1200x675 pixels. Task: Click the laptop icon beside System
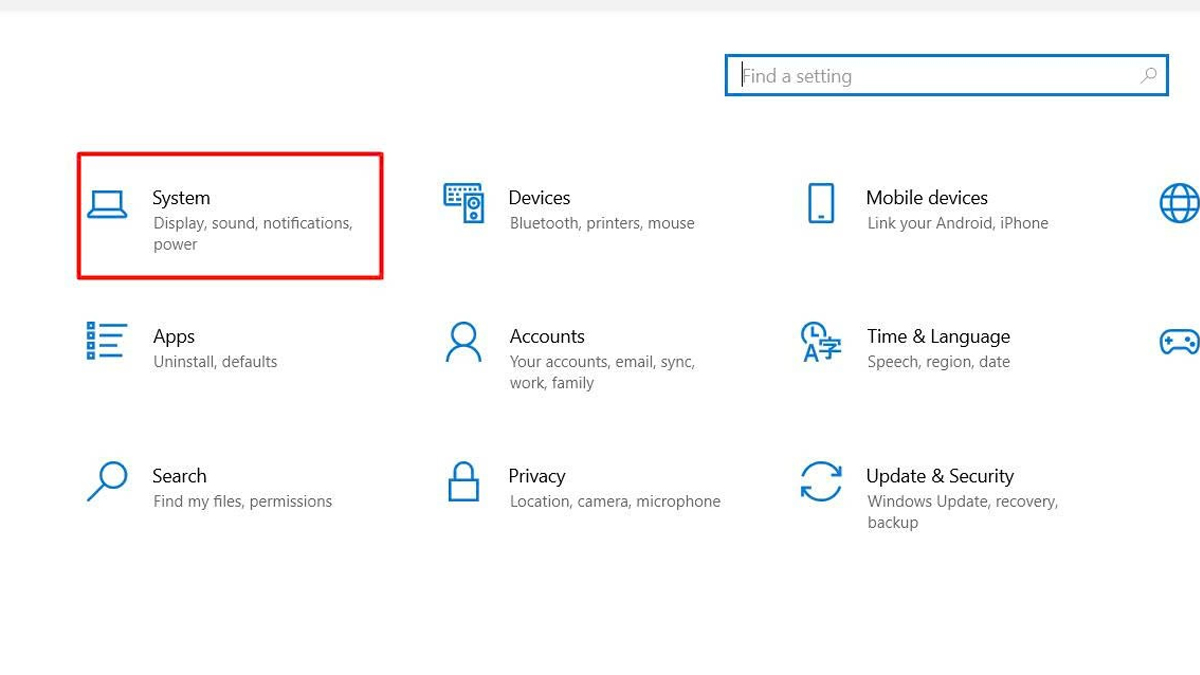[107, 204]
